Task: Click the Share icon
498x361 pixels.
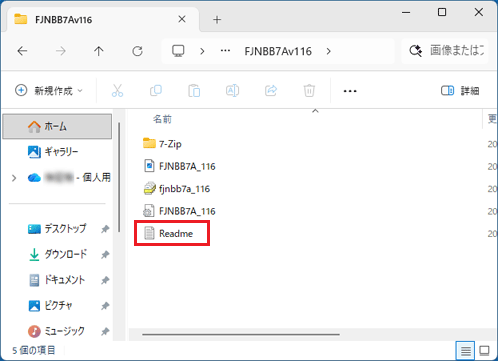Action: [x=271, y=90]
